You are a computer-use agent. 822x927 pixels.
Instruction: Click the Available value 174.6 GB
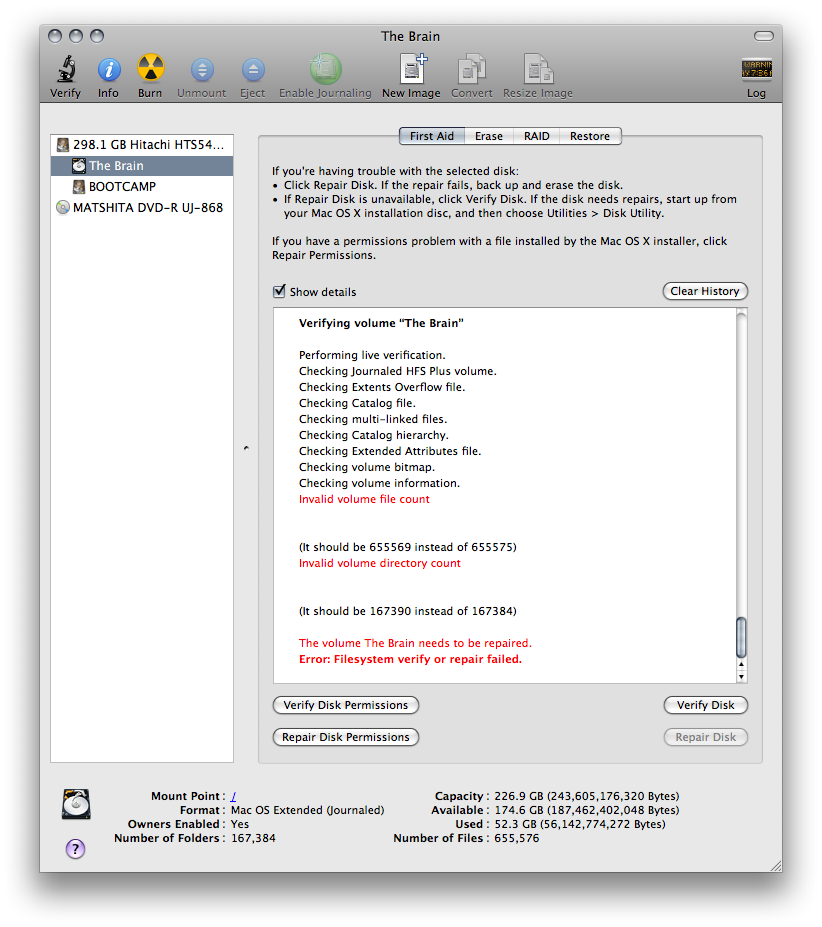[587, 810]
